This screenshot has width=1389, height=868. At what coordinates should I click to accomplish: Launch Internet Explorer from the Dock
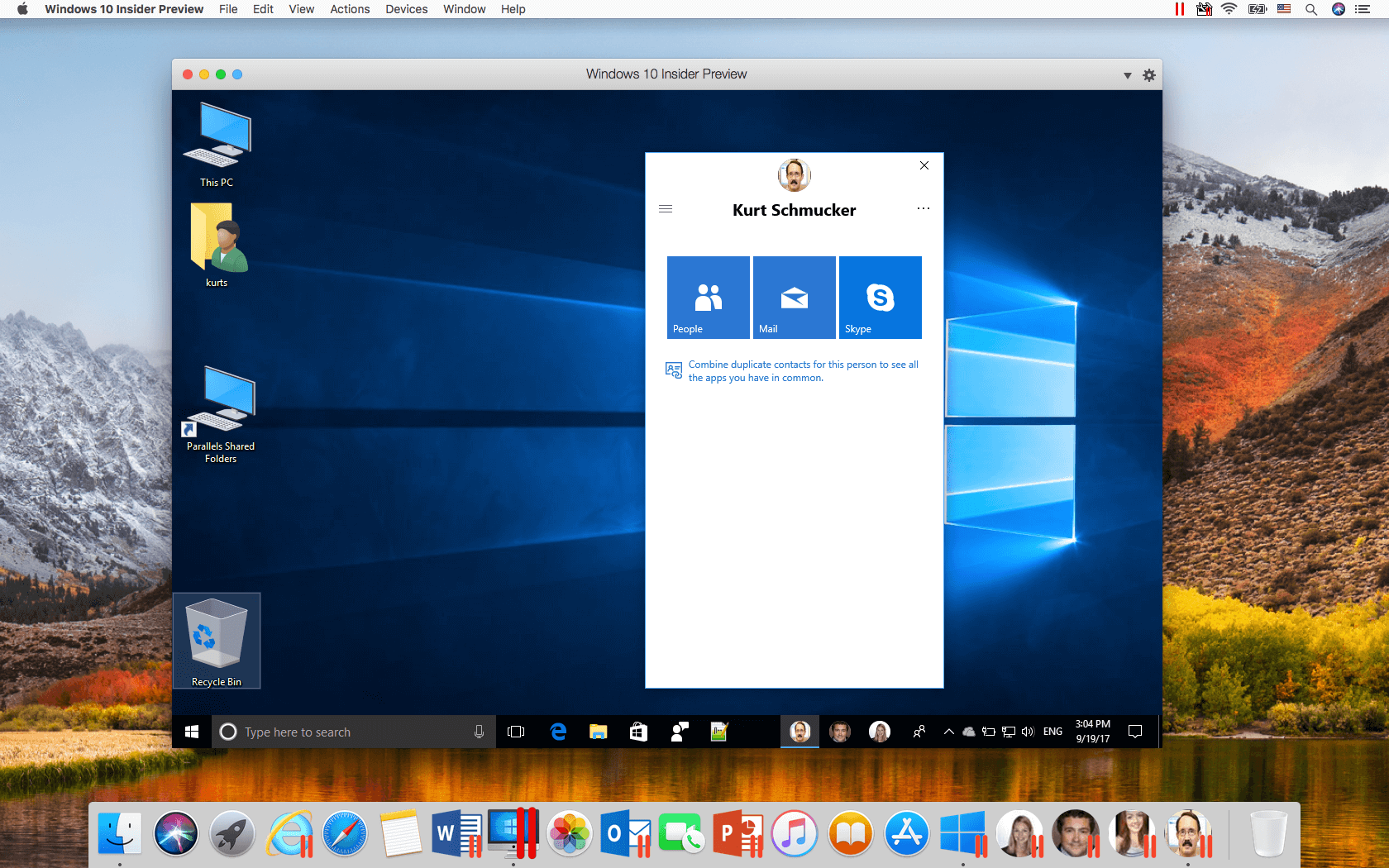pos(289,833)
